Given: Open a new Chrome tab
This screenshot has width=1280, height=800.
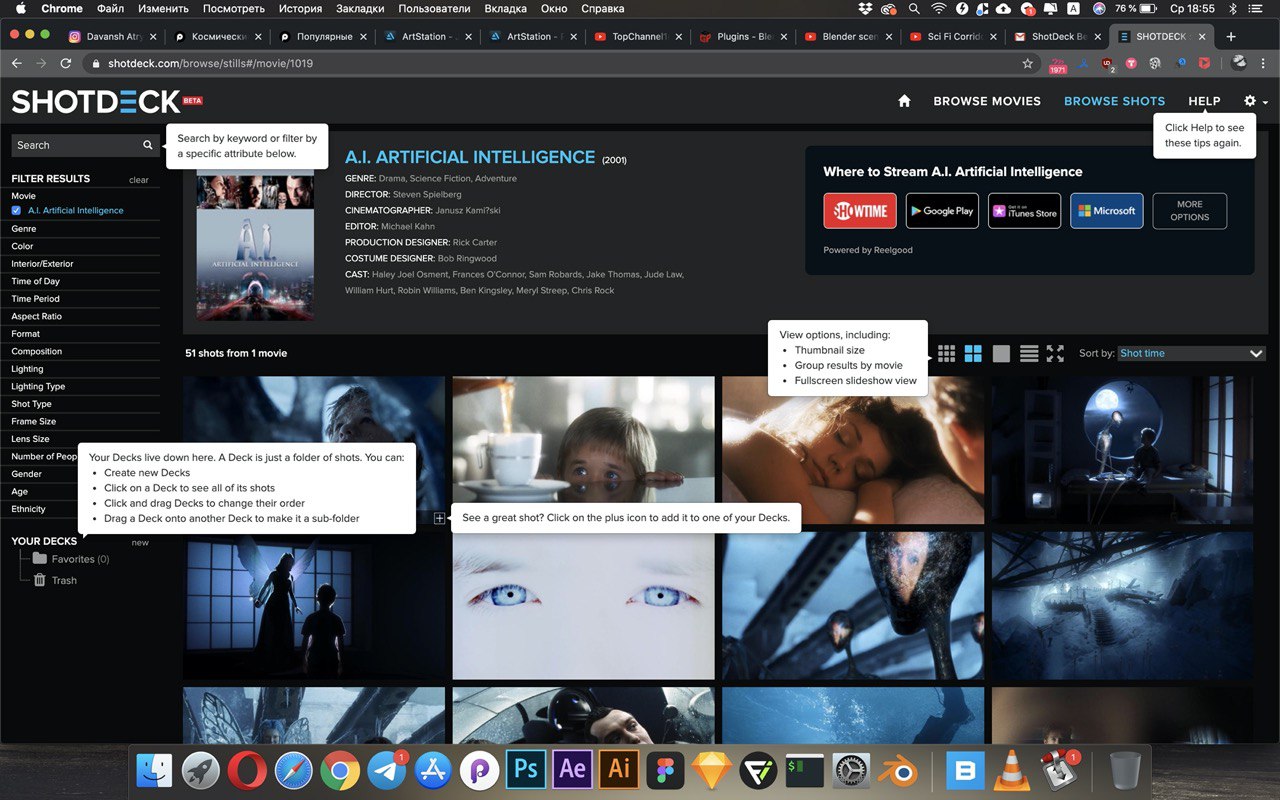Looking at the screenshot, I should pos(1231,37).
